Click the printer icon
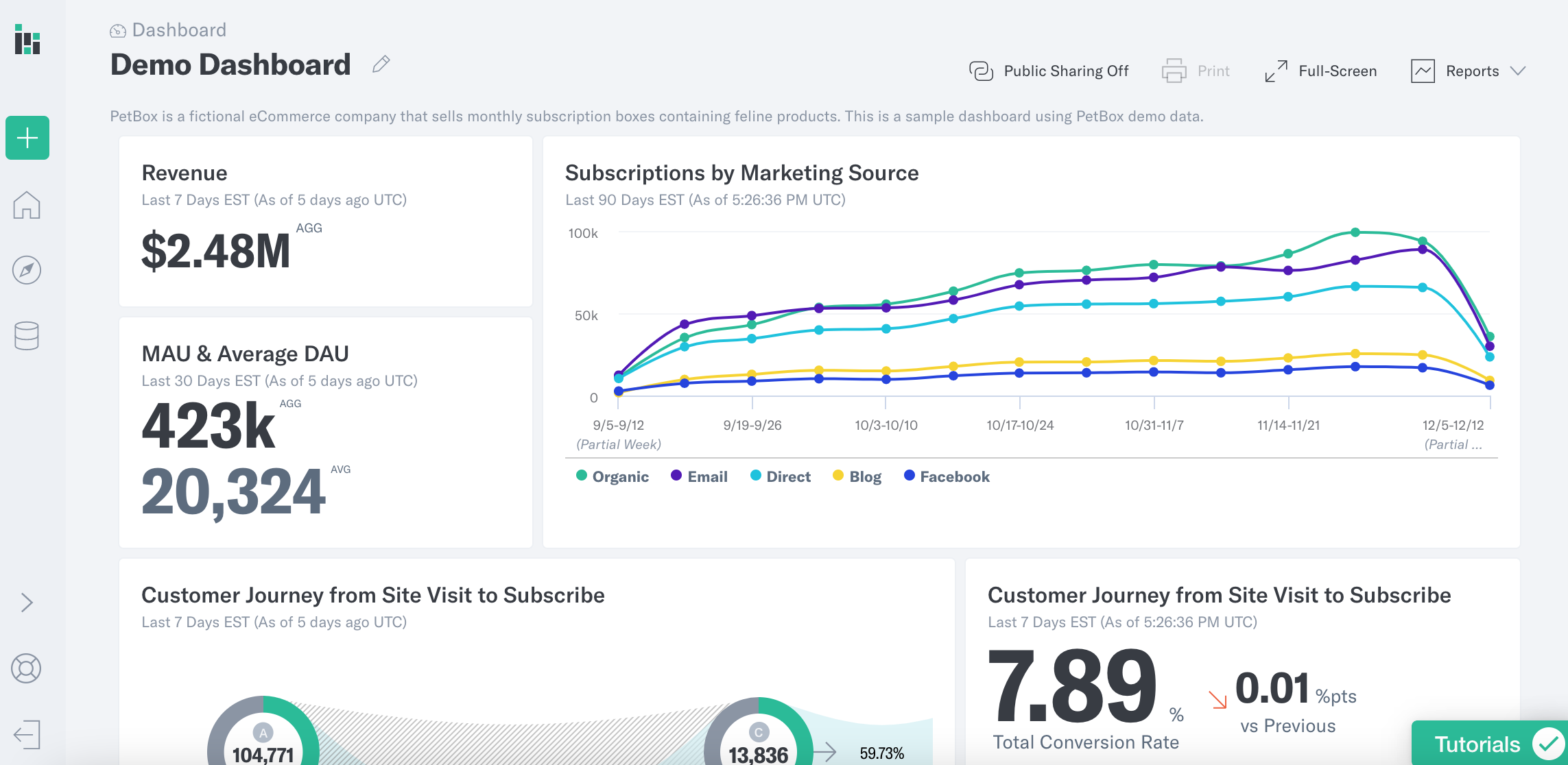 (1174, 71)
